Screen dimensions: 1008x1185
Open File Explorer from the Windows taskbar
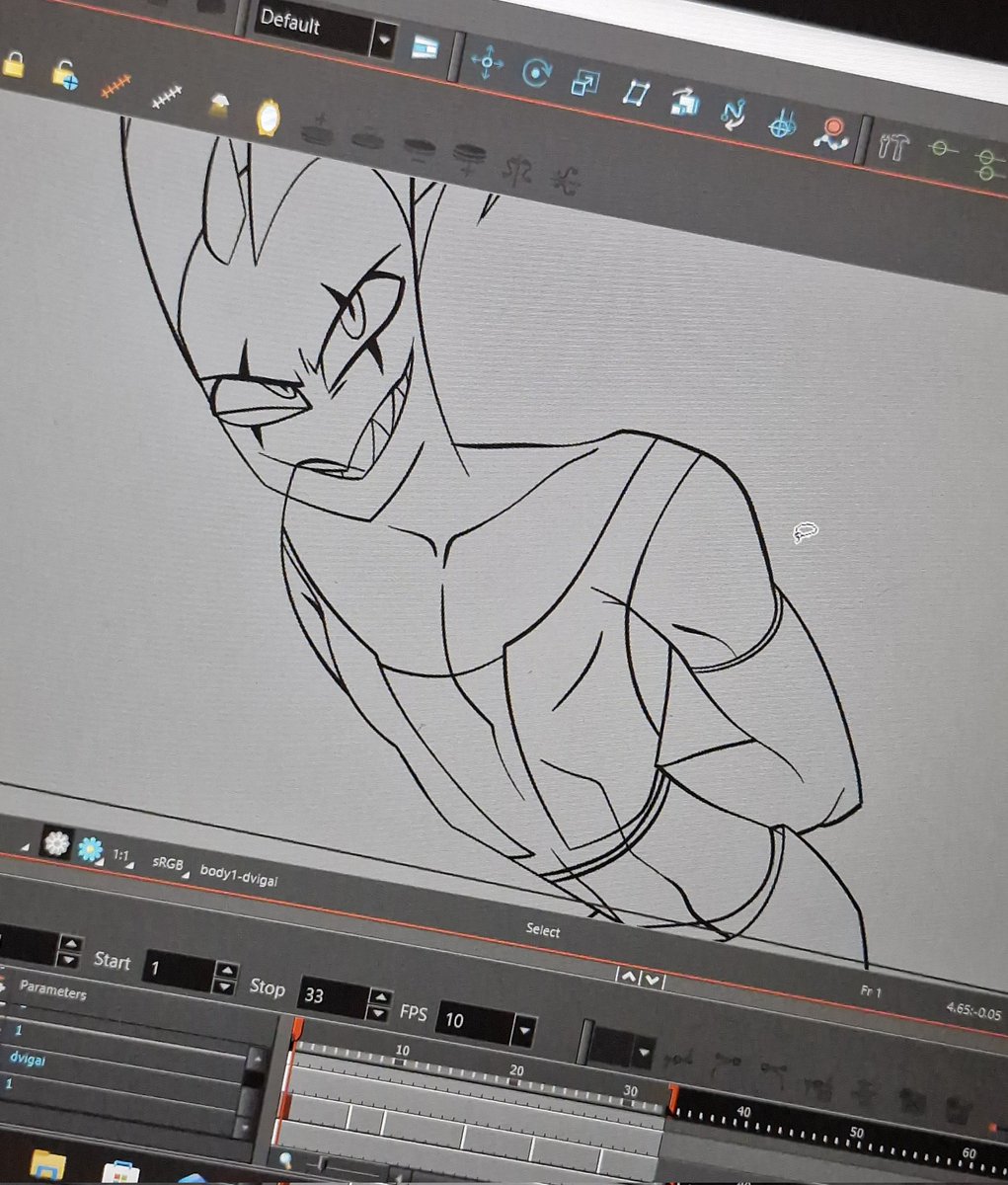tap(46, 1166)
